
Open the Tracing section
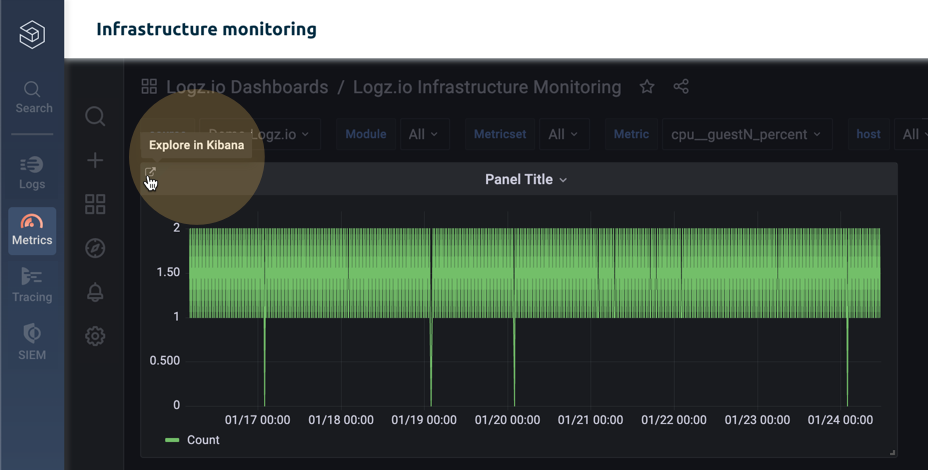[32, 285]
